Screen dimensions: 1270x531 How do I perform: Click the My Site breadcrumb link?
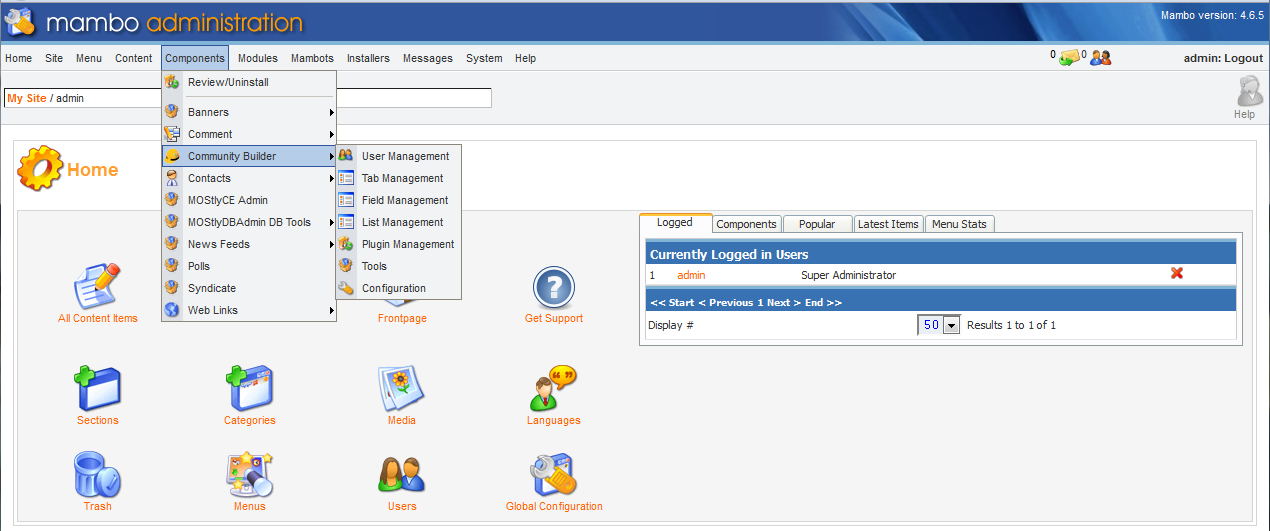pos(27,98)
